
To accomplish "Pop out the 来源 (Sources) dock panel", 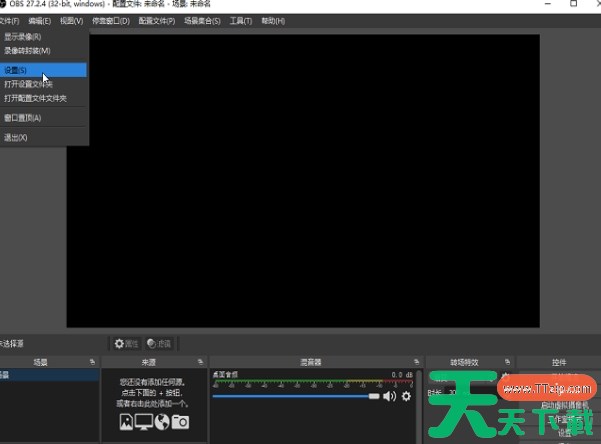I will 200,361.
